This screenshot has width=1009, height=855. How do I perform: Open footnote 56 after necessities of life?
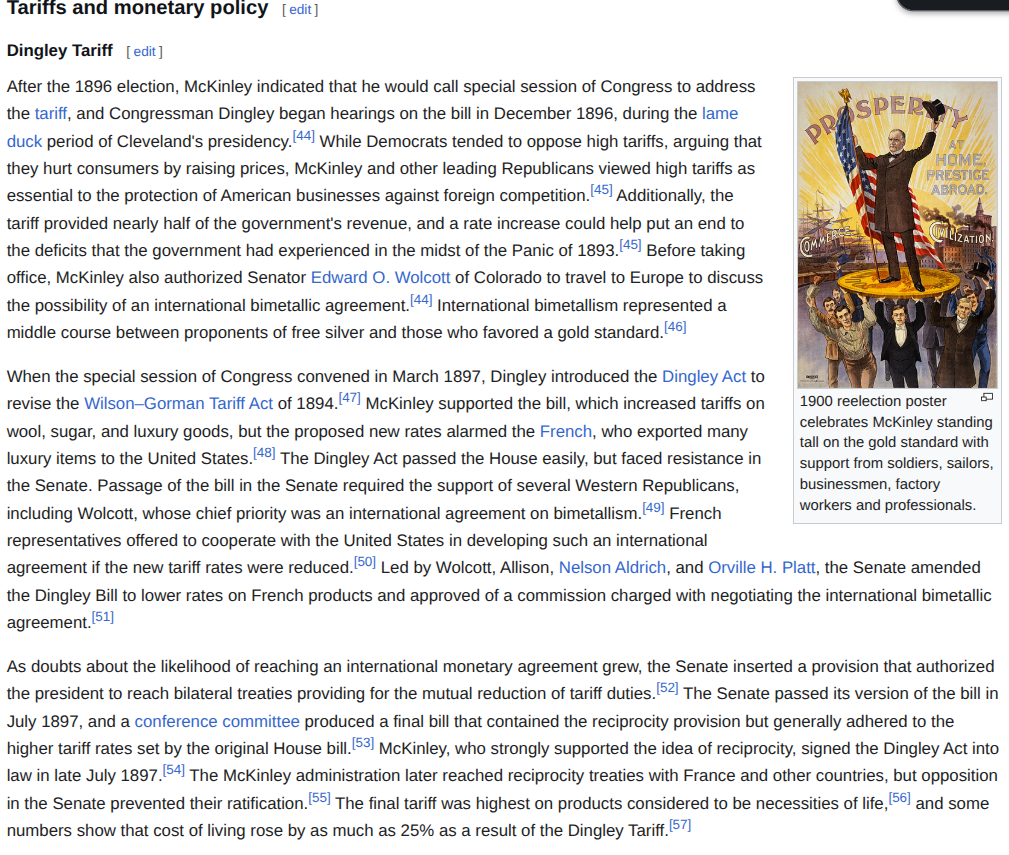[900, 798]
